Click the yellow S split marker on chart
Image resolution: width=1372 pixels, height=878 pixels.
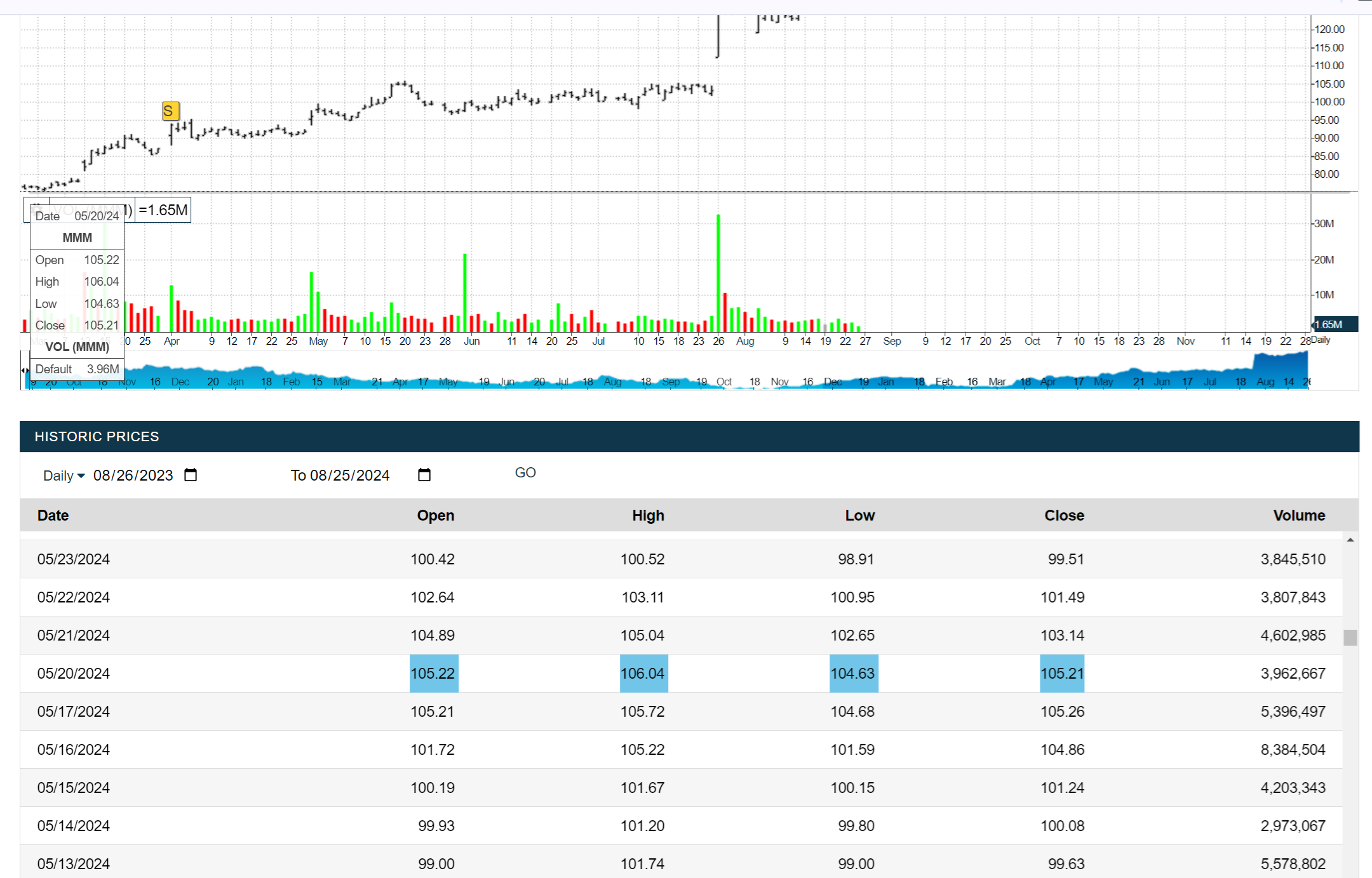coord(170,112)
